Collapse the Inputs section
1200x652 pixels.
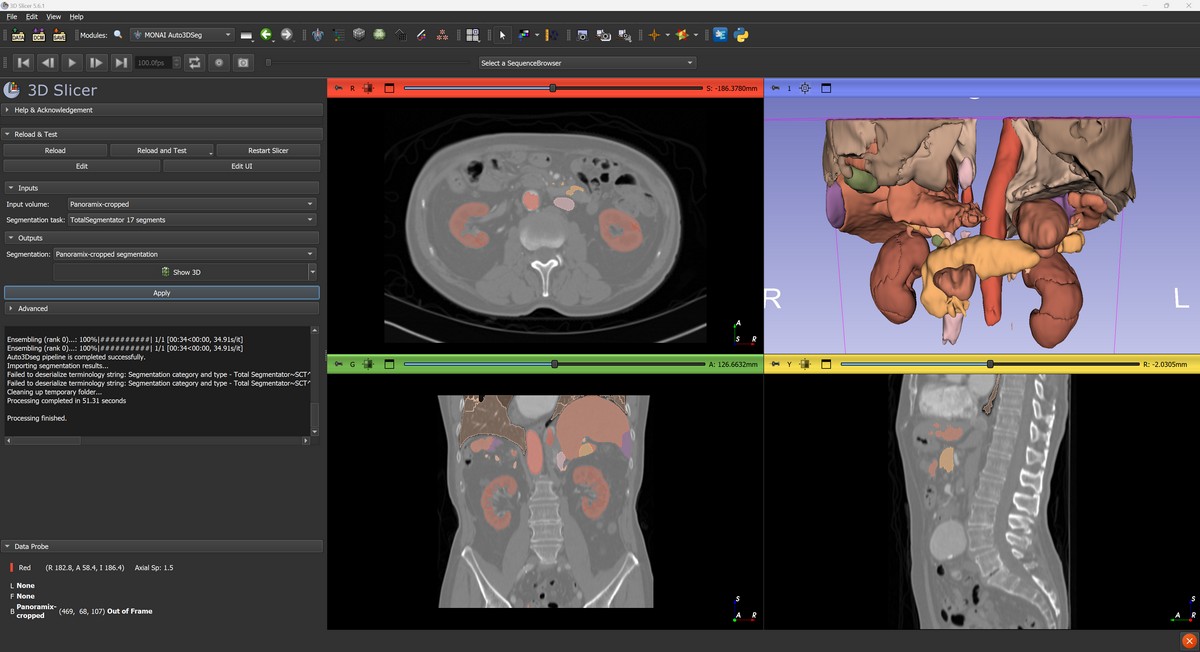[x=162, y=188]
